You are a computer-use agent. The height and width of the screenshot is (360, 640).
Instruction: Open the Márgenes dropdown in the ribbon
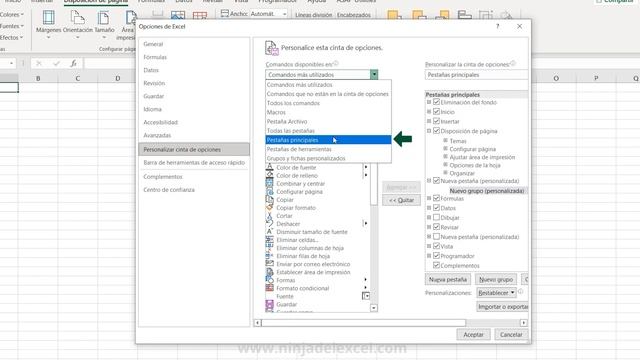pos(48,24)
